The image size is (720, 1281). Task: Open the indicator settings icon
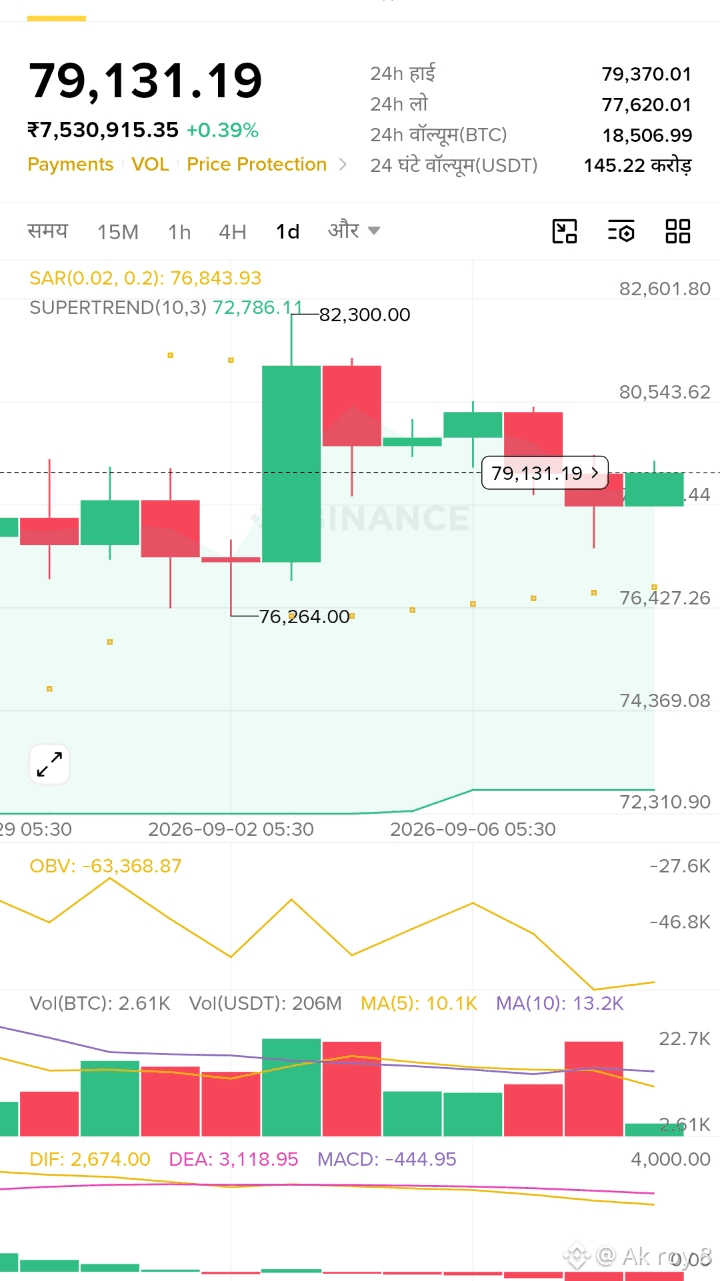621,231
